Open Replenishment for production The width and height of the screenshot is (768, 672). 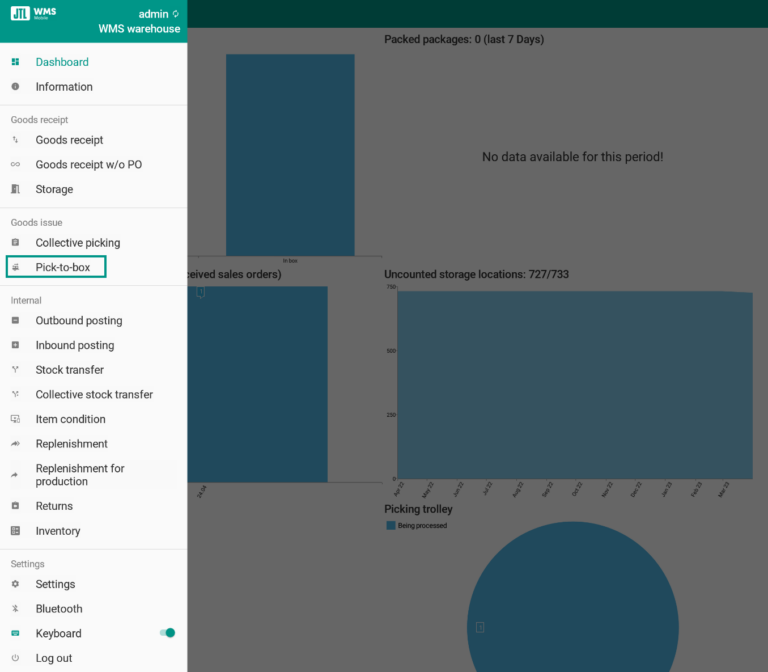pos(80,475)
